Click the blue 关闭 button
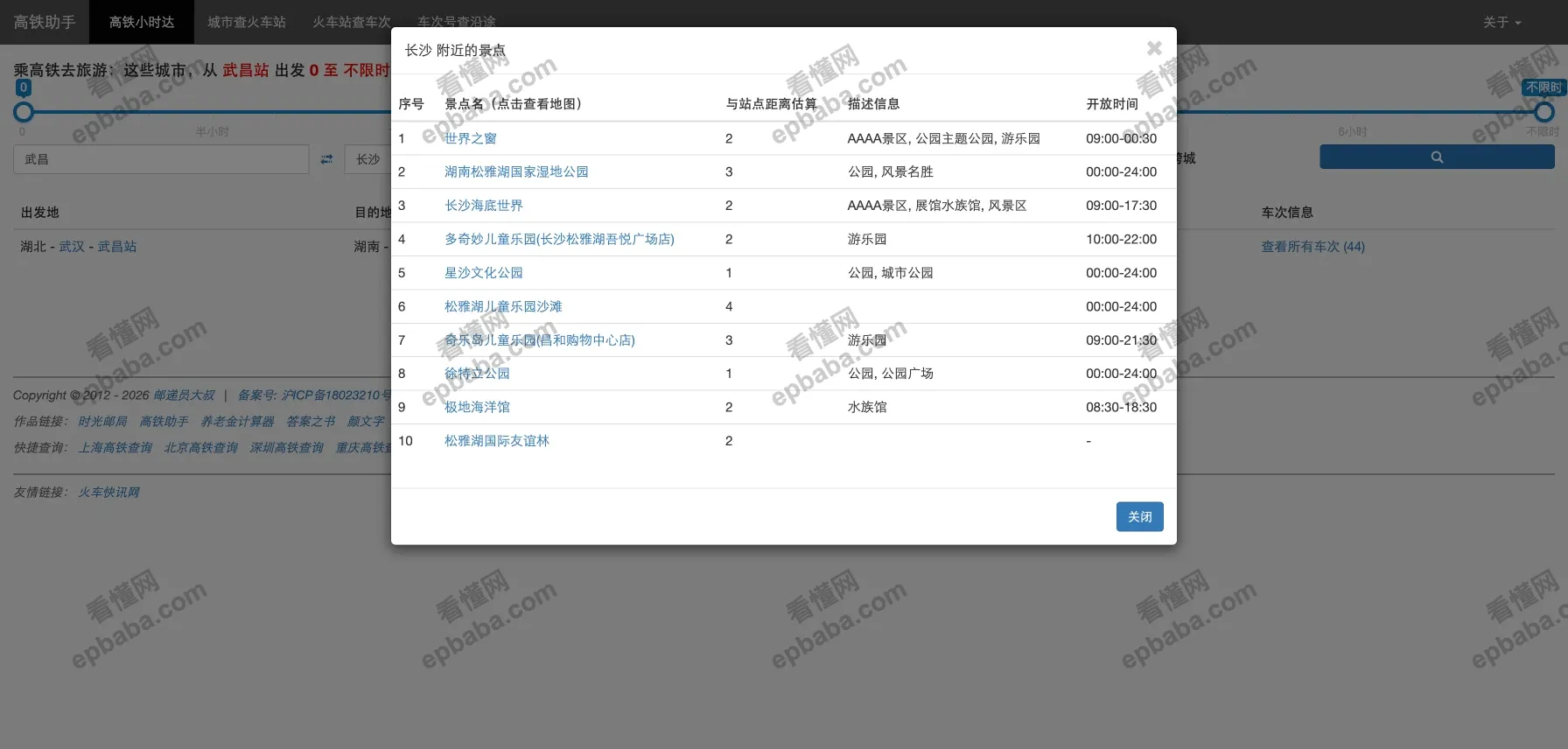The image size is (1568, 749). coord(1139,517)
